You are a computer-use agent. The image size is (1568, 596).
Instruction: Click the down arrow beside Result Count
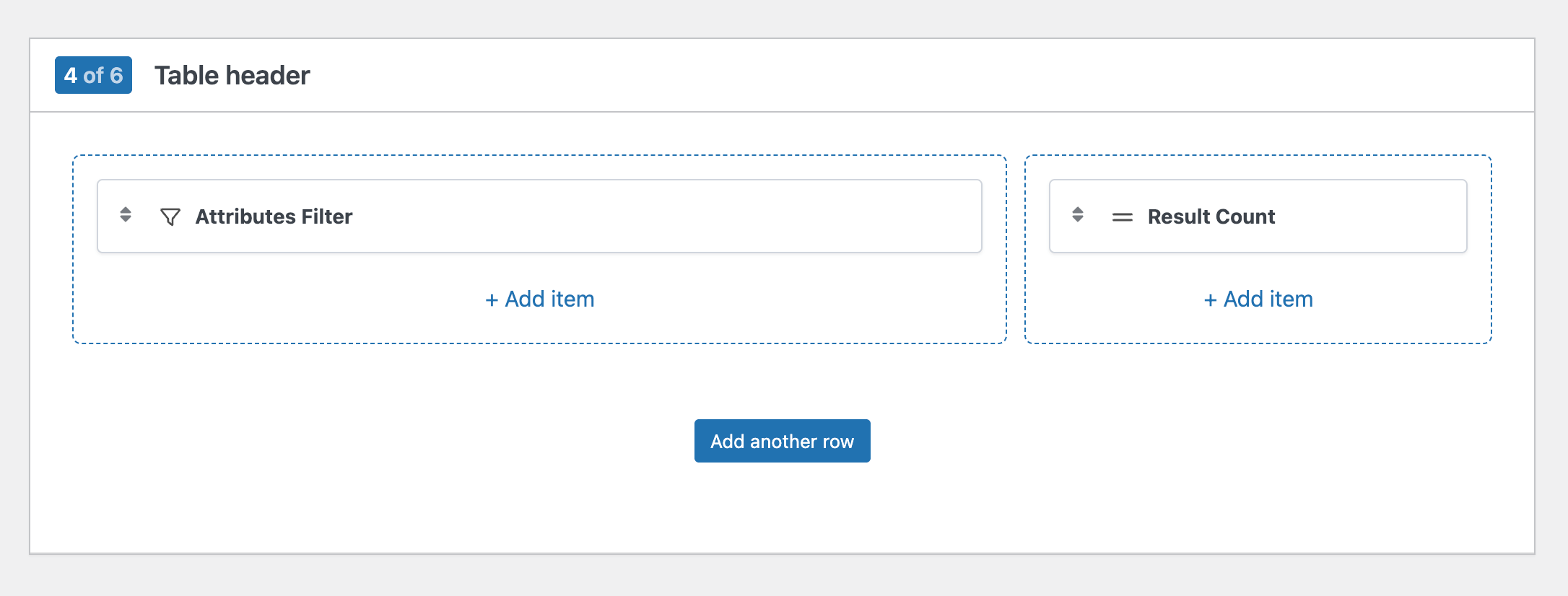[x=1078, y=219]
